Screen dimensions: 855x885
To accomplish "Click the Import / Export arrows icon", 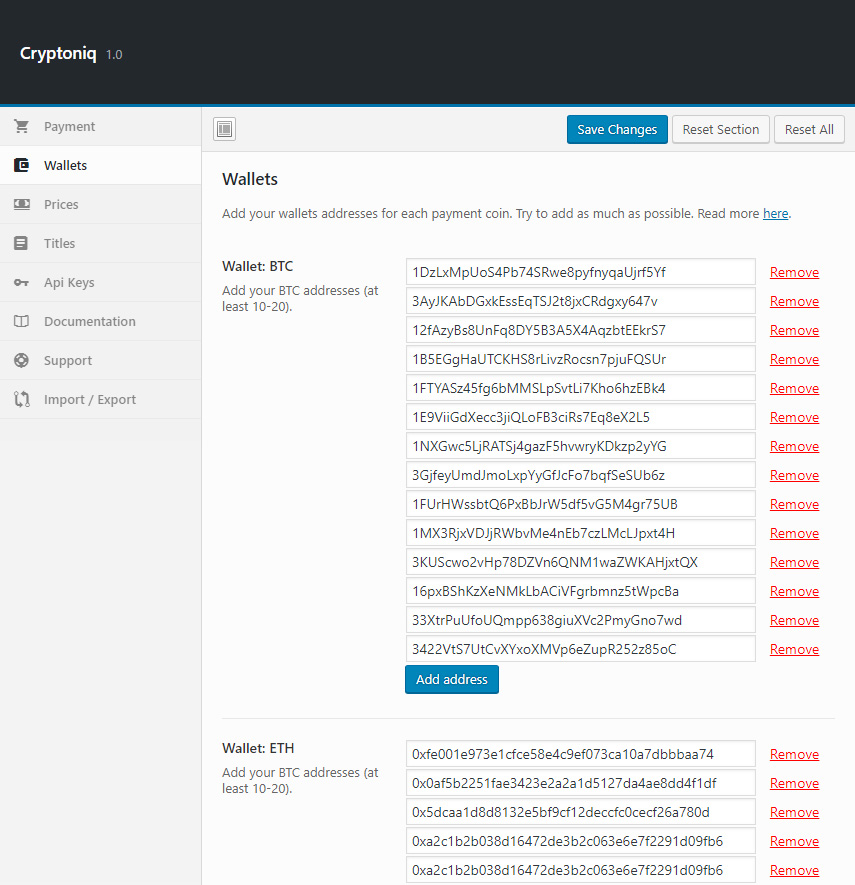I will coord(21,400).
